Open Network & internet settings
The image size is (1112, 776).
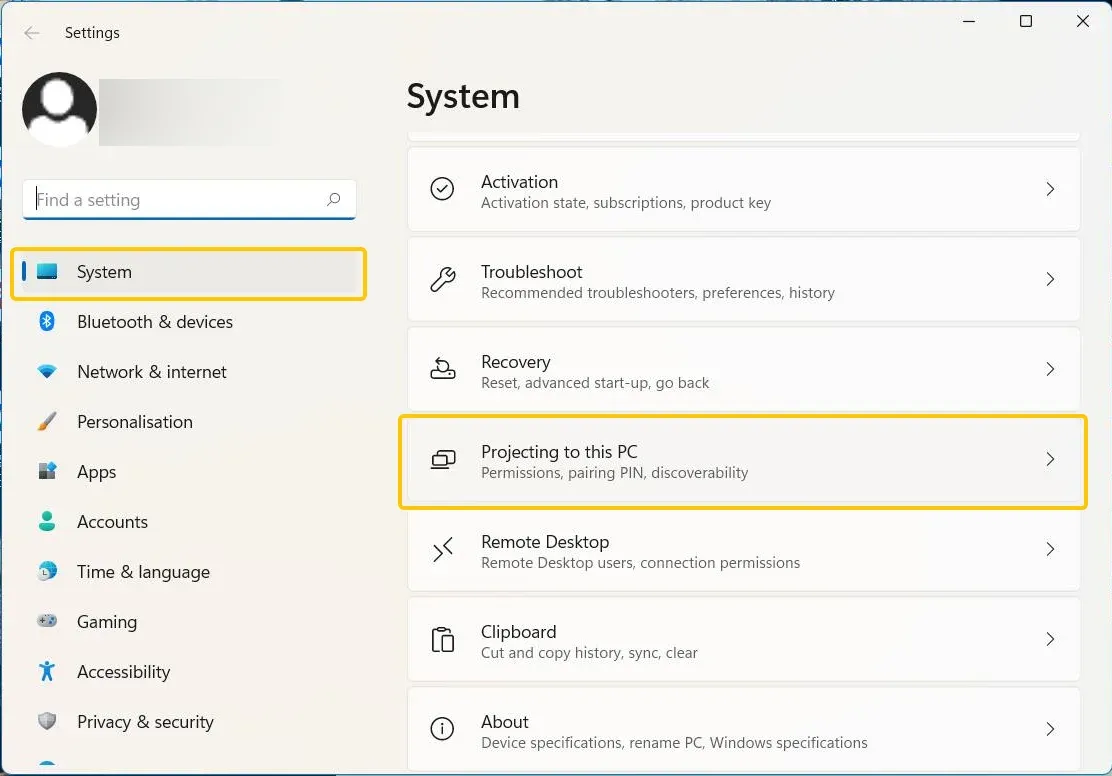click(189, 372)
